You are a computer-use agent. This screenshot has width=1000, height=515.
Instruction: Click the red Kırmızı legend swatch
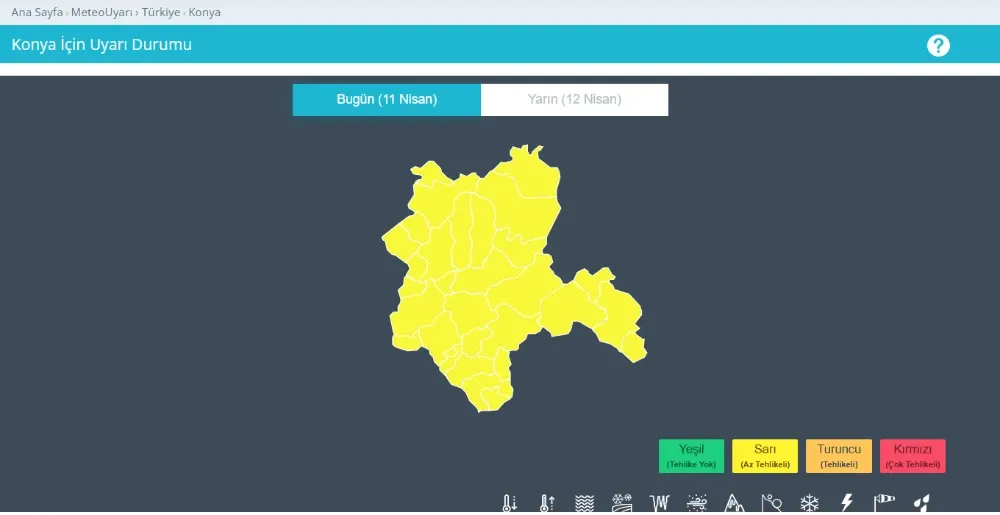[x=912, y=456]
